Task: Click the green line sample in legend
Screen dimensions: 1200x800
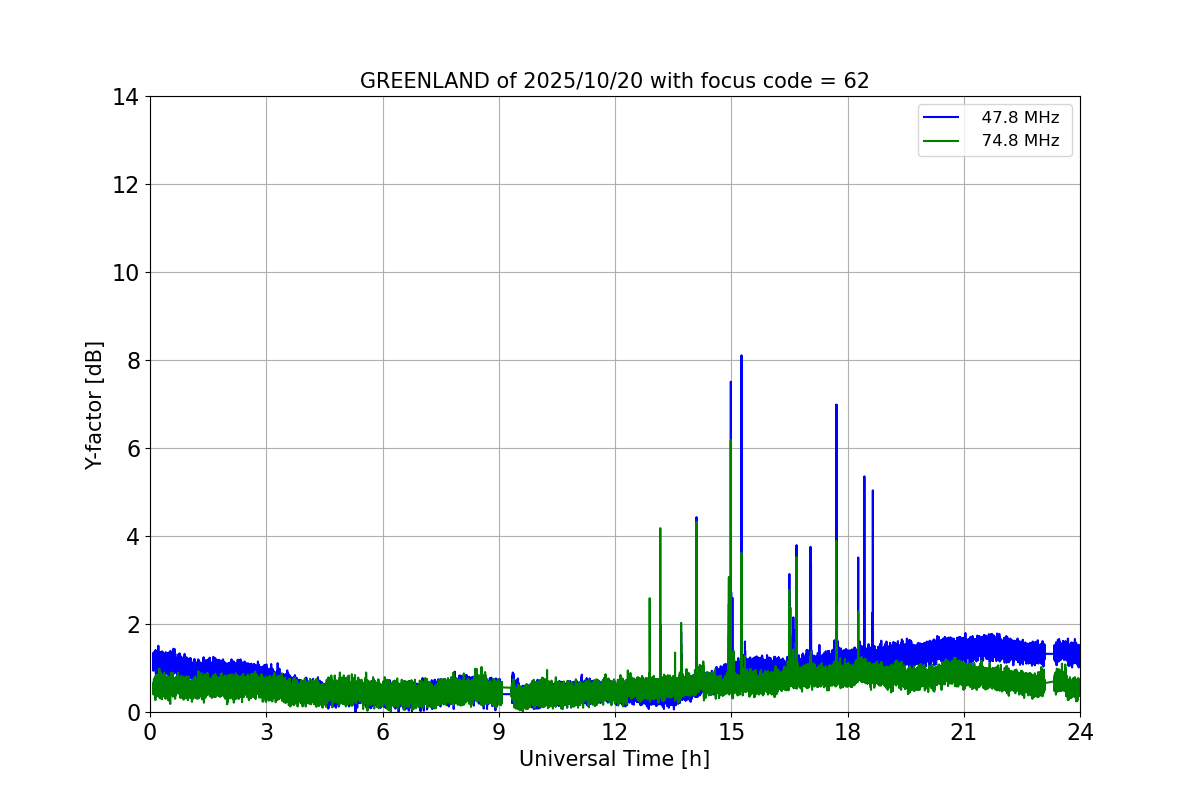Action: pyautogui.click(x=943, y=141)
